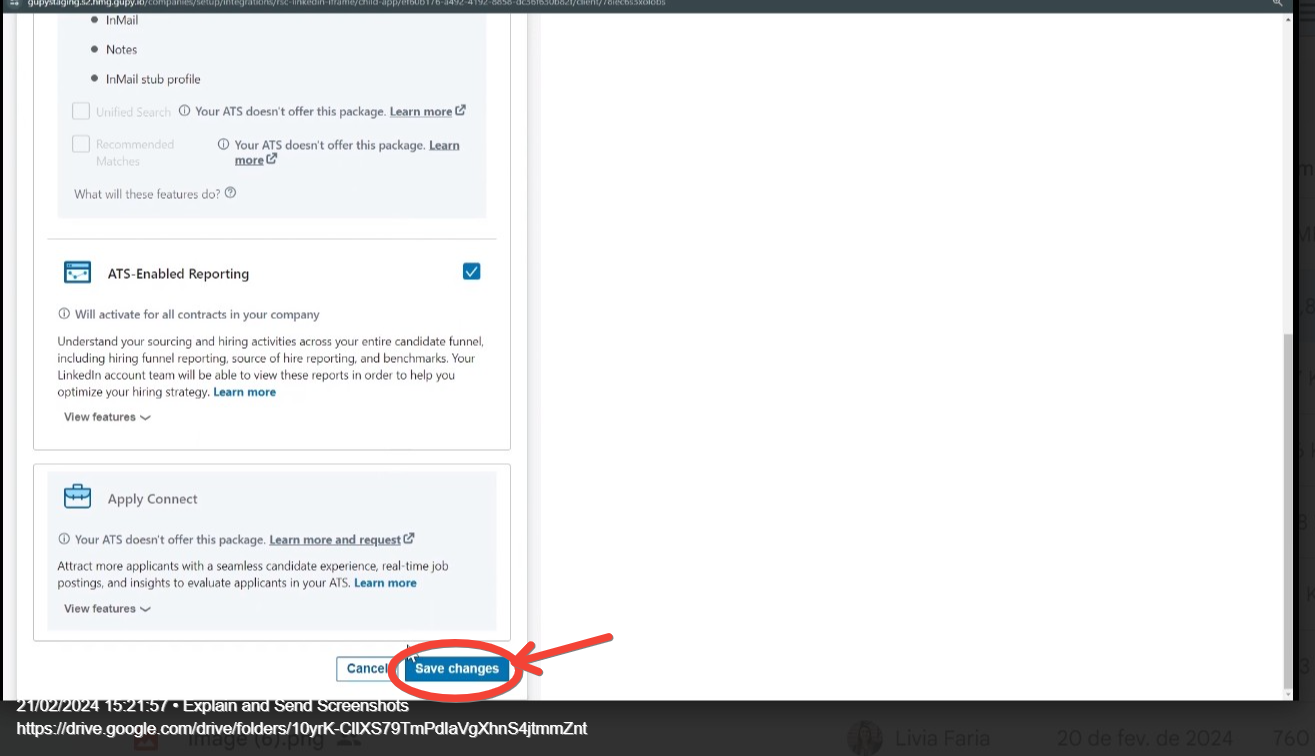The height and width of the screenshot is (756, 1315).
Task: Open 'Learn more and request' link
Action: pos(335,540)
